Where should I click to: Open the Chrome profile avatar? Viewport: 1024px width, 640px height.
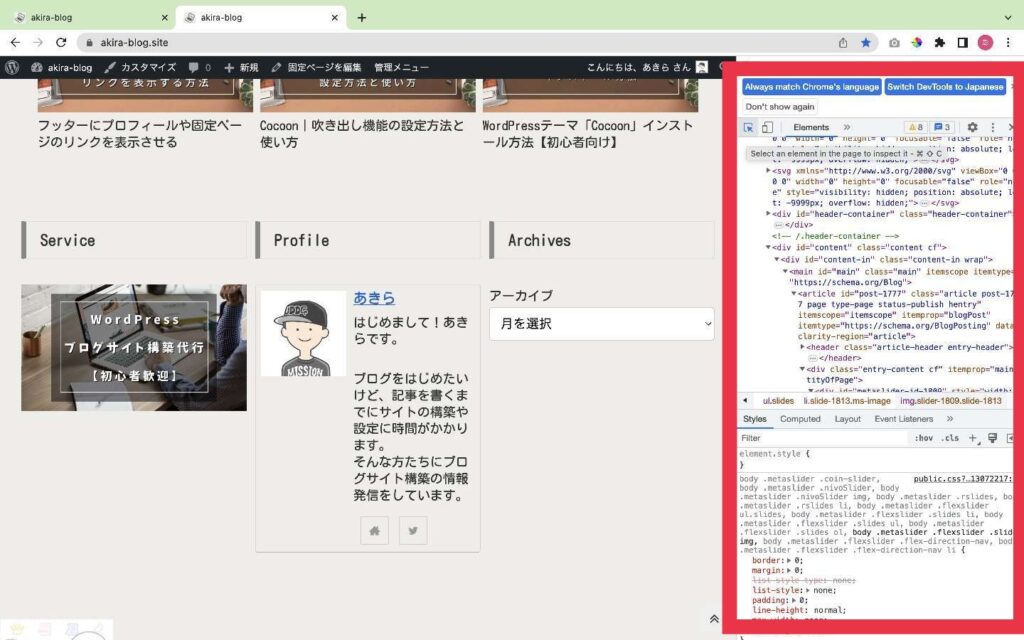(x=985, y=42)
